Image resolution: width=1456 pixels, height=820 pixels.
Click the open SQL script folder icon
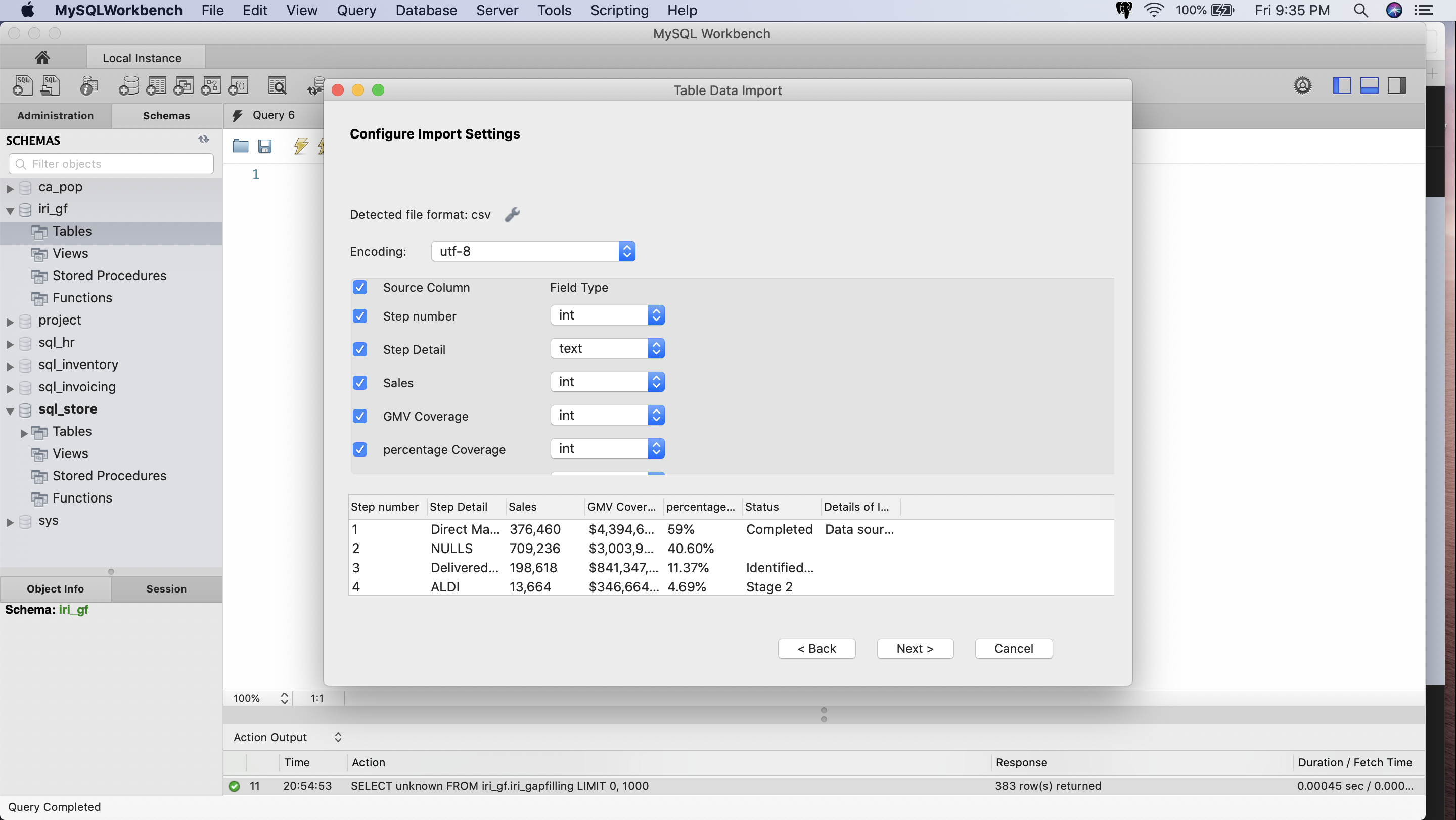click(x=240, y=147)
